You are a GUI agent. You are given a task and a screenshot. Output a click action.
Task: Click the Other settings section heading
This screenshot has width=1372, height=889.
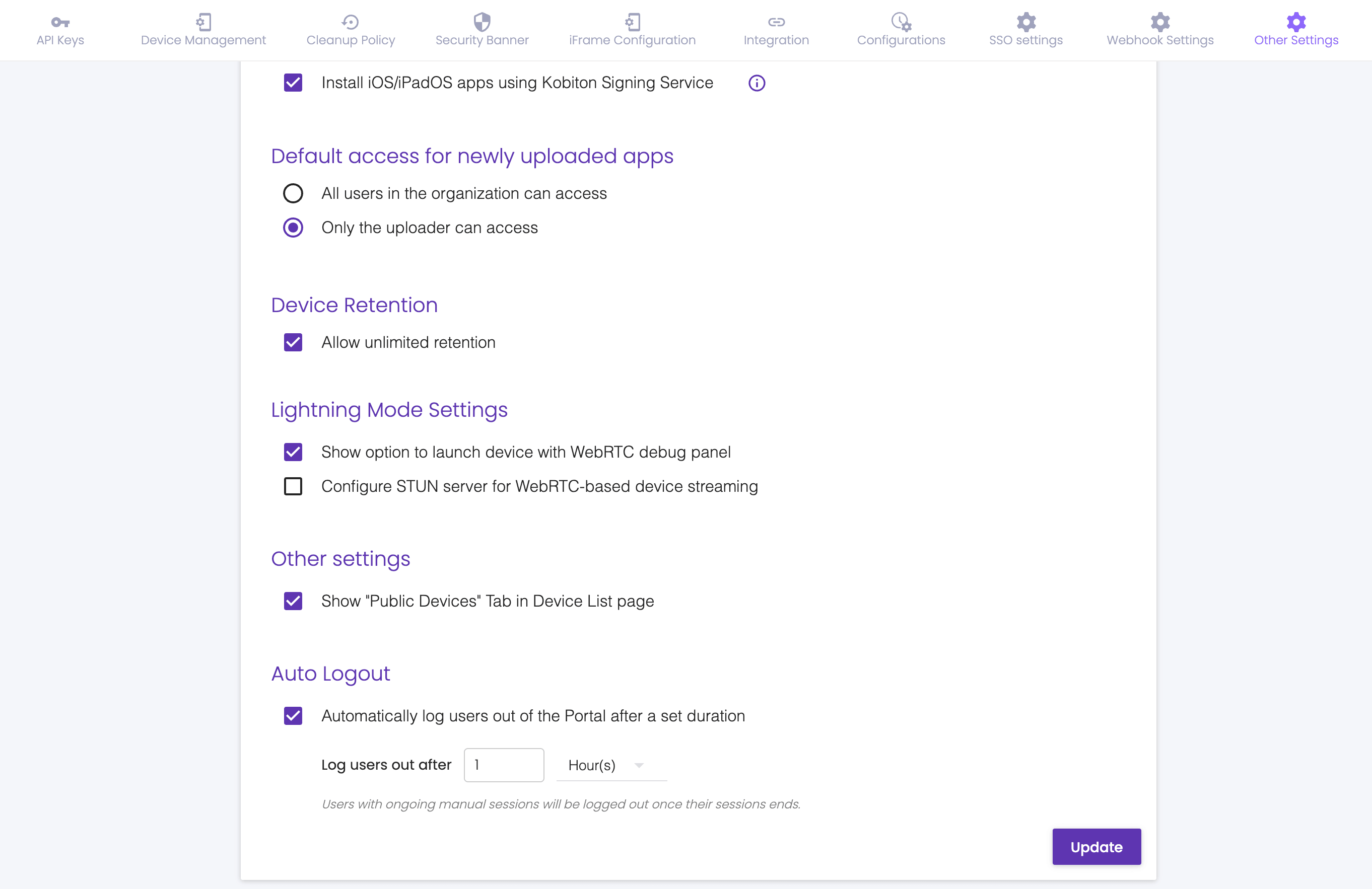point(340,559)
